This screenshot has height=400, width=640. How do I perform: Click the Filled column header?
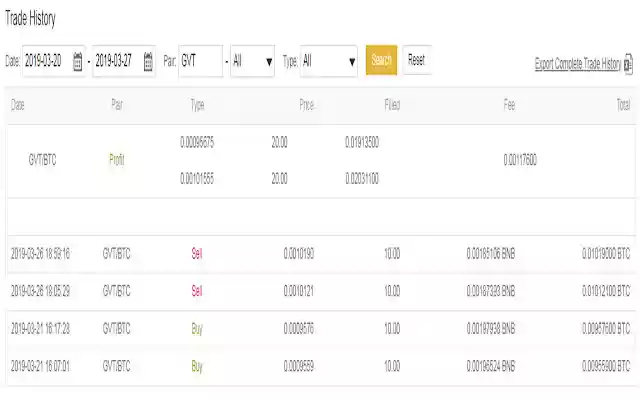392,105
